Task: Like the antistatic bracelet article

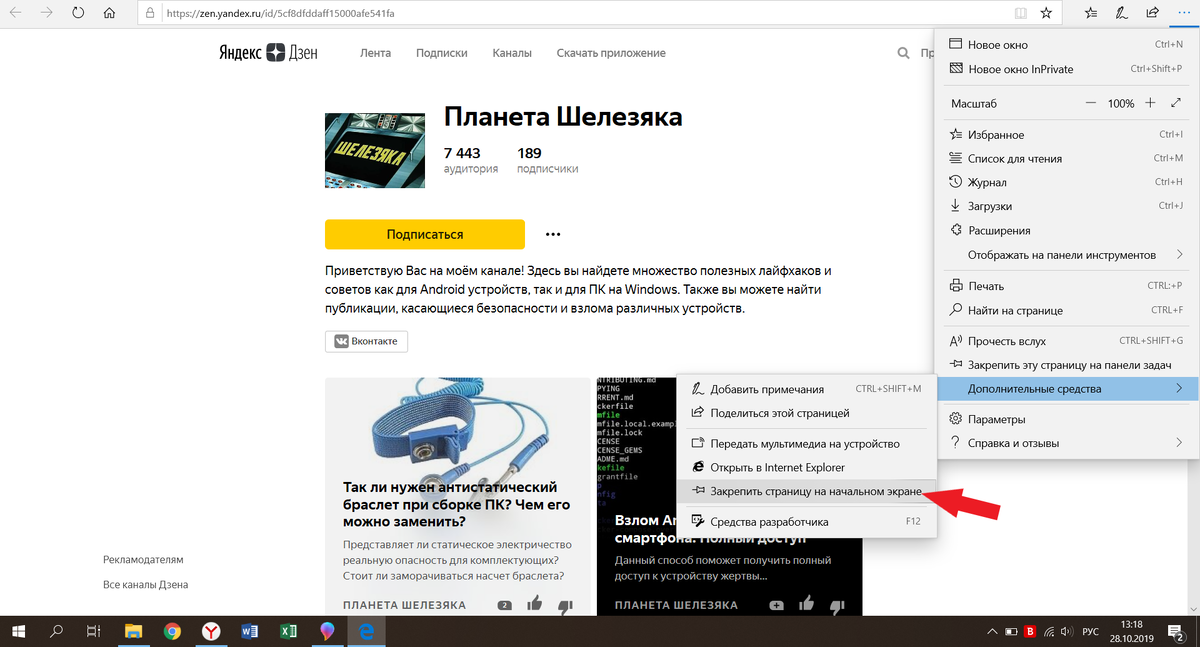Action: (535, 604)
